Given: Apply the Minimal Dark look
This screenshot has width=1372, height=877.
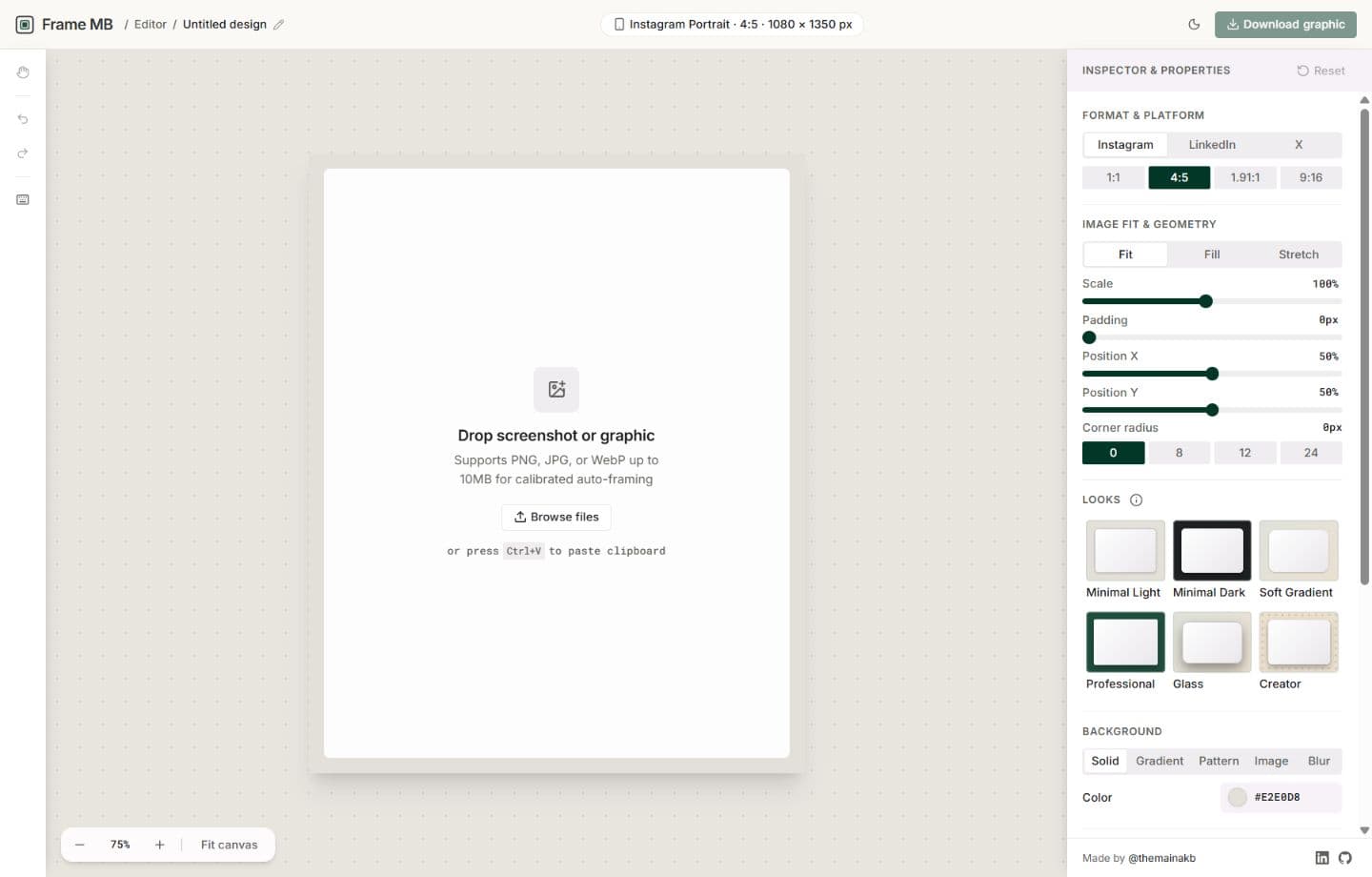Looking at the screenshot, I should tap(1212, 560).
